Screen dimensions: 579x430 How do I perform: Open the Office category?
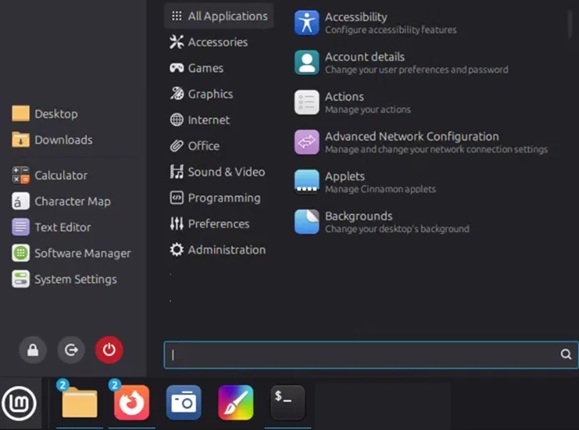195,146
